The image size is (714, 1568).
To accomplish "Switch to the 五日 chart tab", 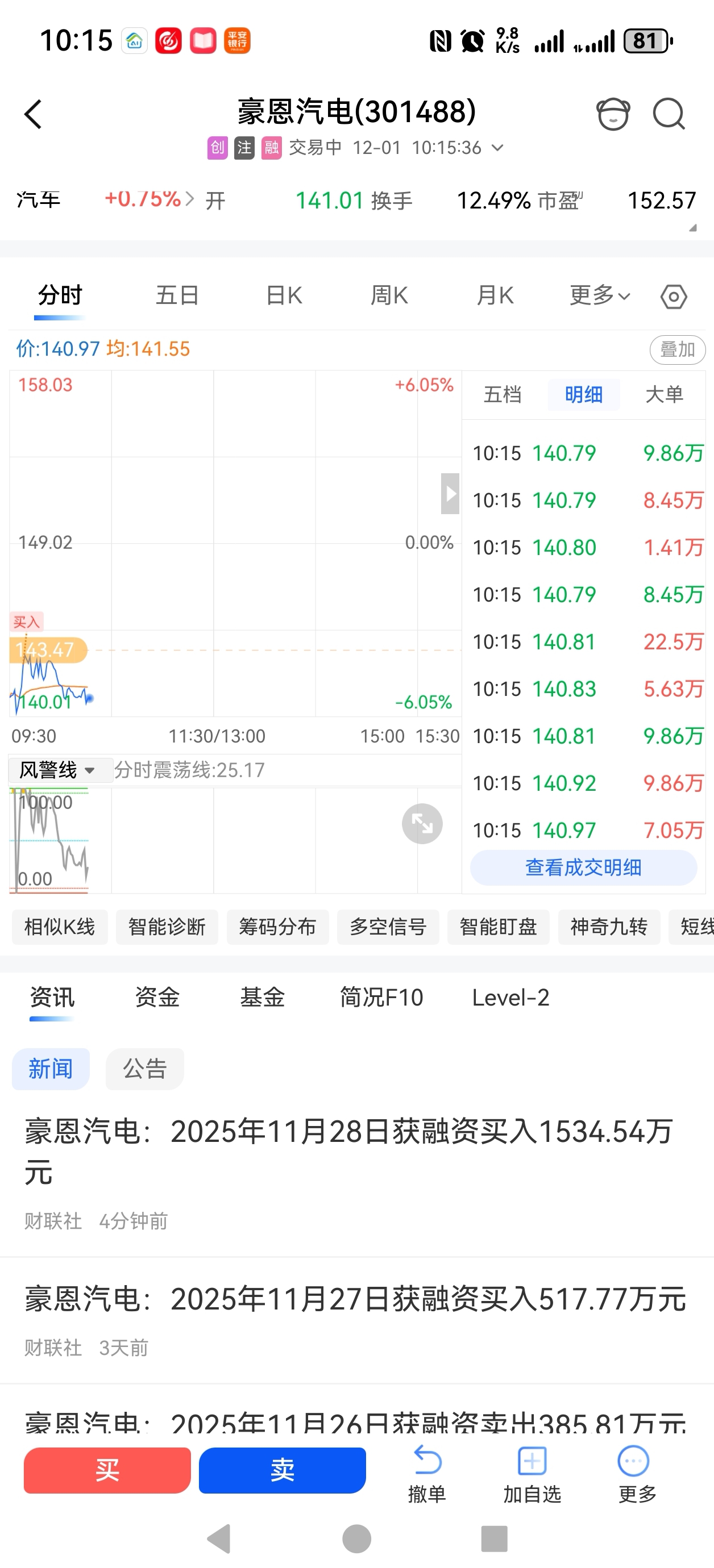I will (177, 296).
